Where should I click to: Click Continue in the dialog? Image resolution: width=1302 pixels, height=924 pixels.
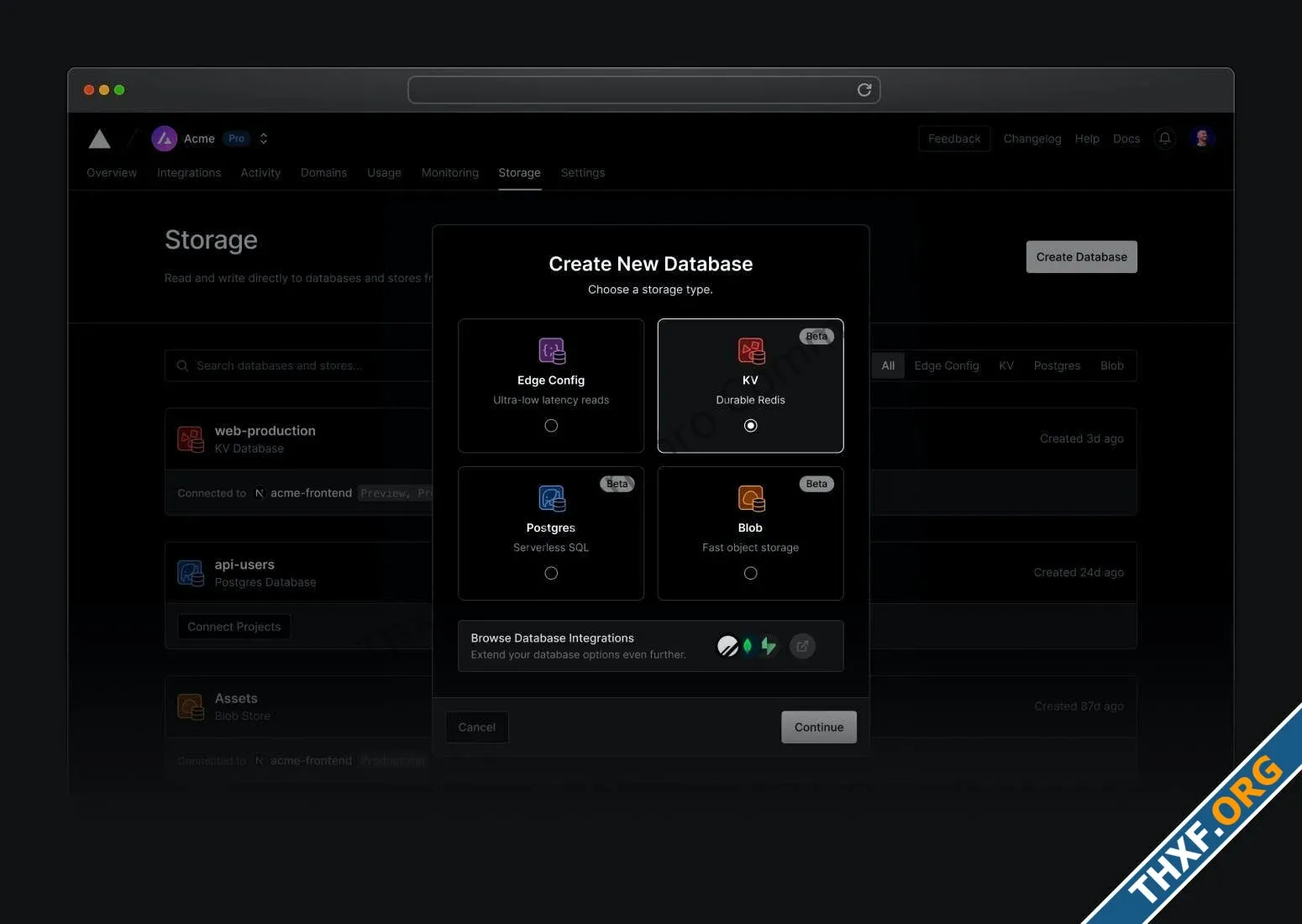[819, 727]
